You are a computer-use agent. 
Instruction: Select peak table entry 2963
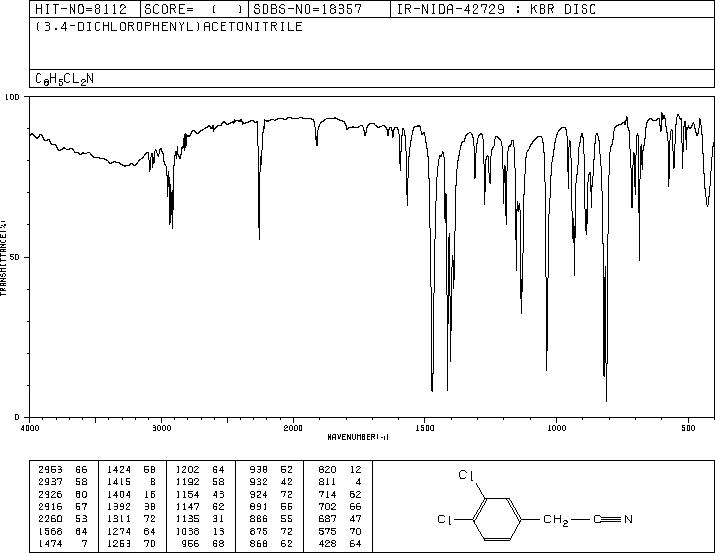(62, 470)
